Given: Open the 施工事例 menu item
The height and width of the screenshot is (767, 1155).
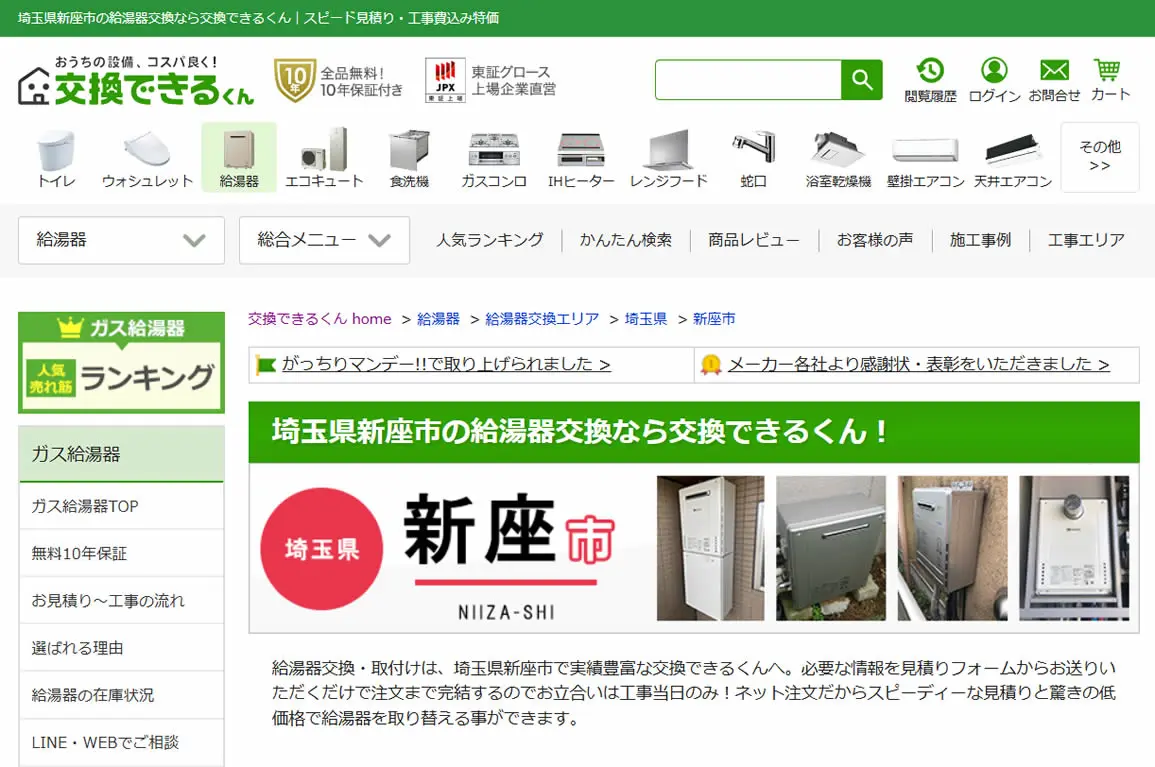Looking at the screenshot, I should [980, 240].
